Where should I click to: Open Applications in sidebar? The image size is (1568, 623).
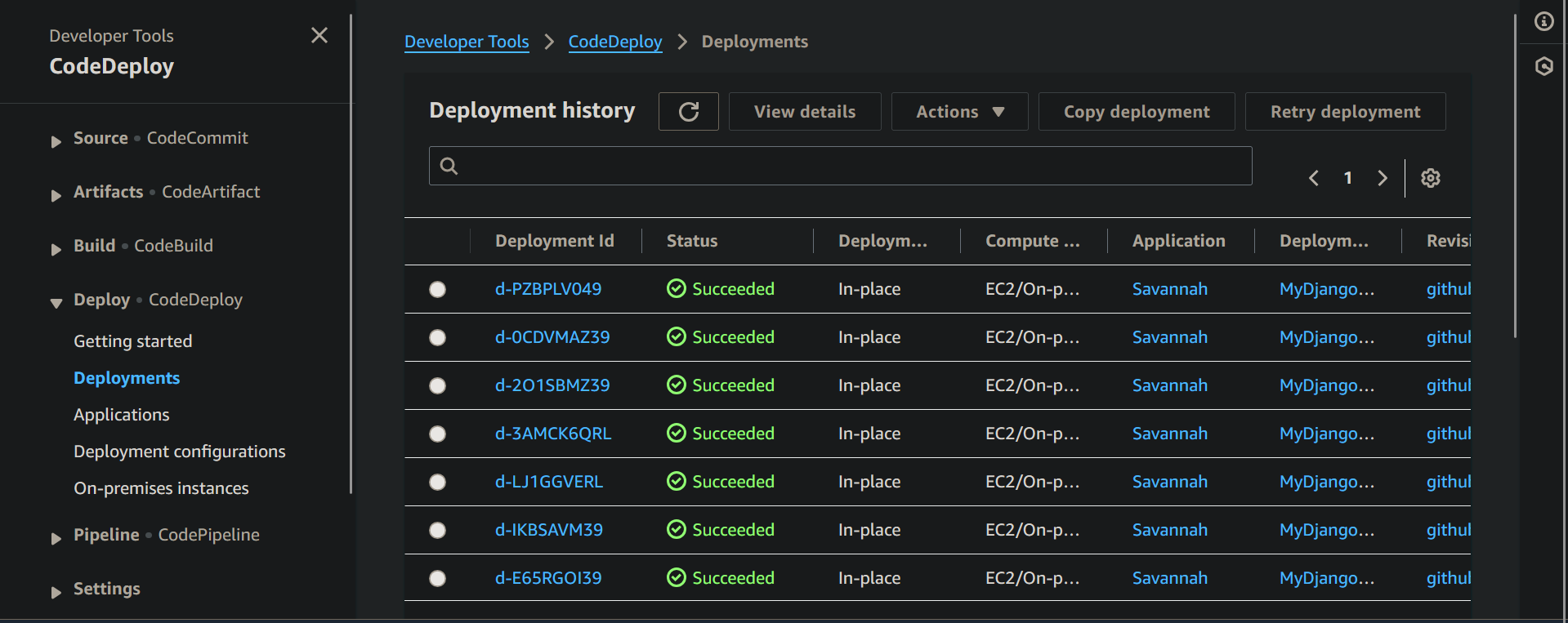[x=122, y=415]
